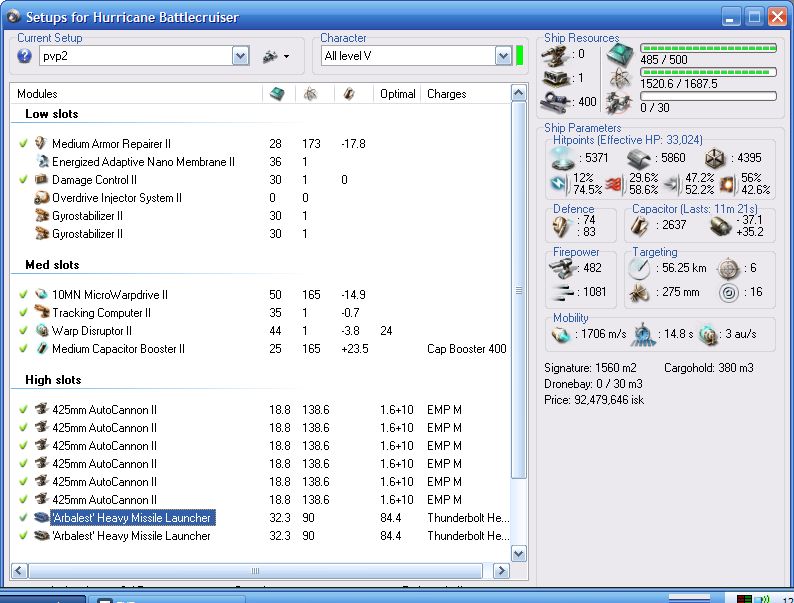Image resolution: width=794 pixels, height=603 pixels.
Task: Toggle the selected Arbalest launcher checkmark
Action: pyautogui.click(x=23, y=517)
